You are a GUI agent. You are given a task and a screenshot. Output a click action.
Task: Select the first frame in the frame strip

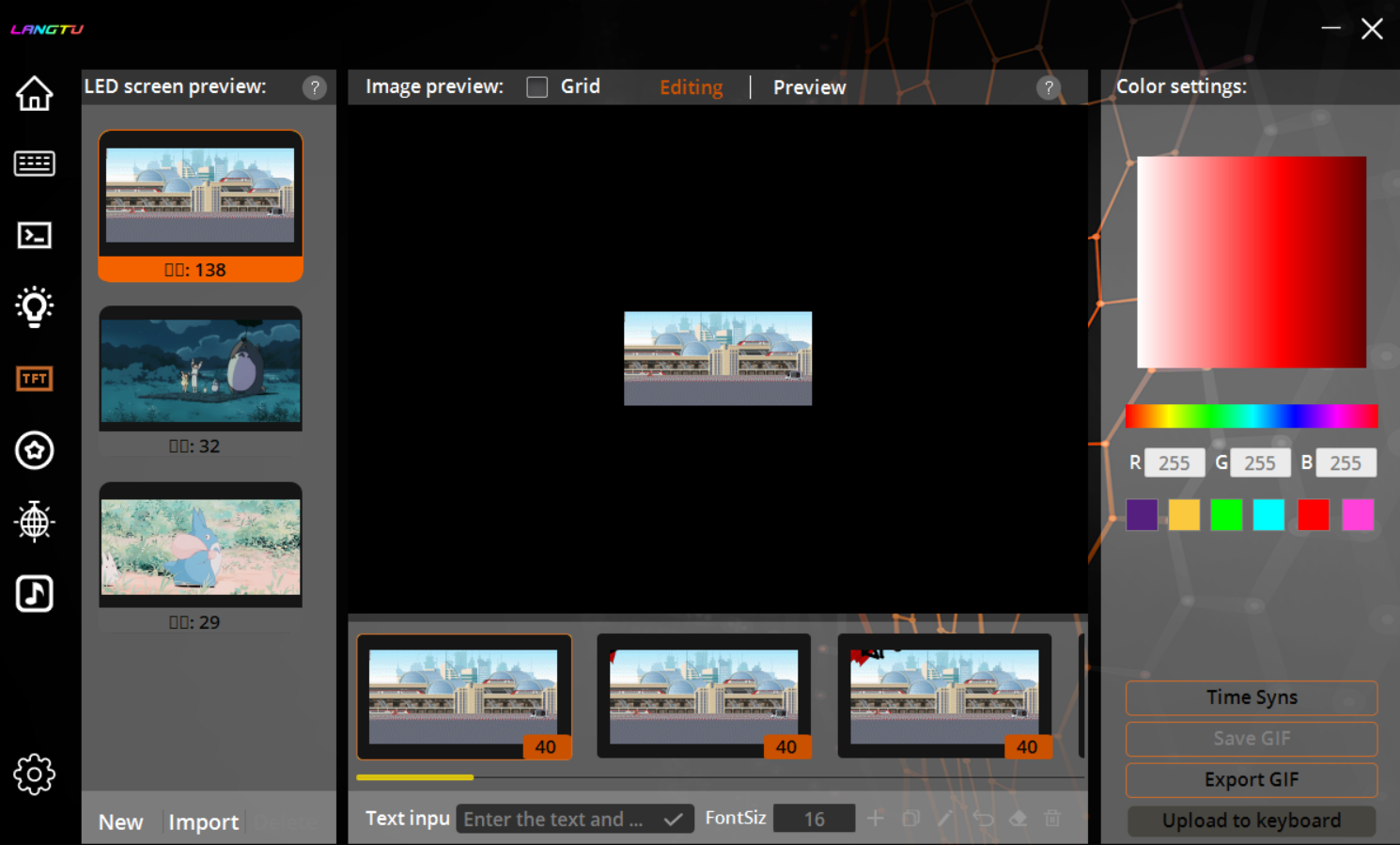[464, 696]
